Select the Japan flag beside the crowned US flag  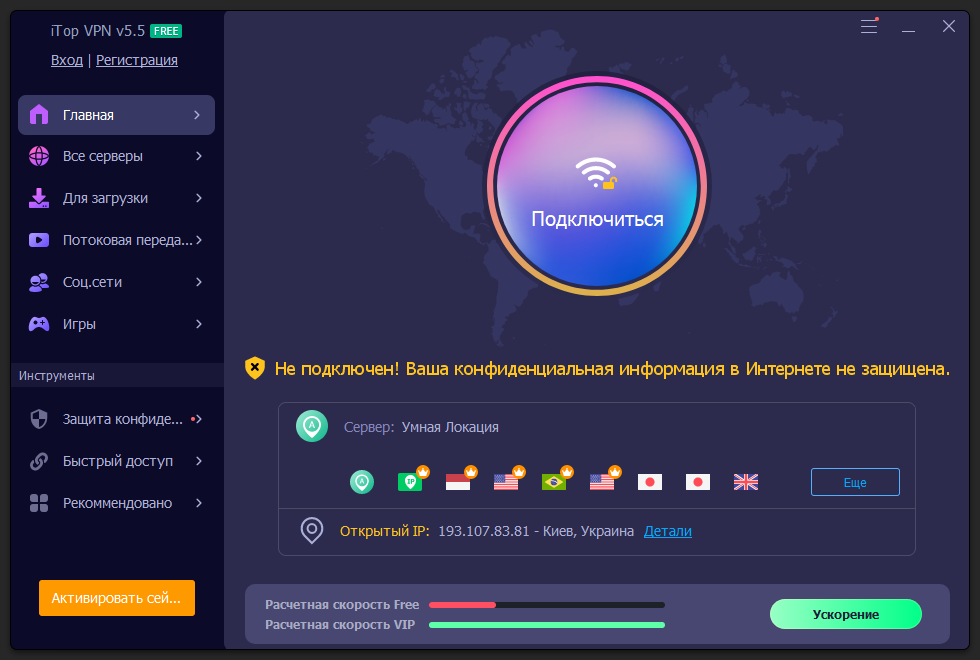click(x=650, y=482)
